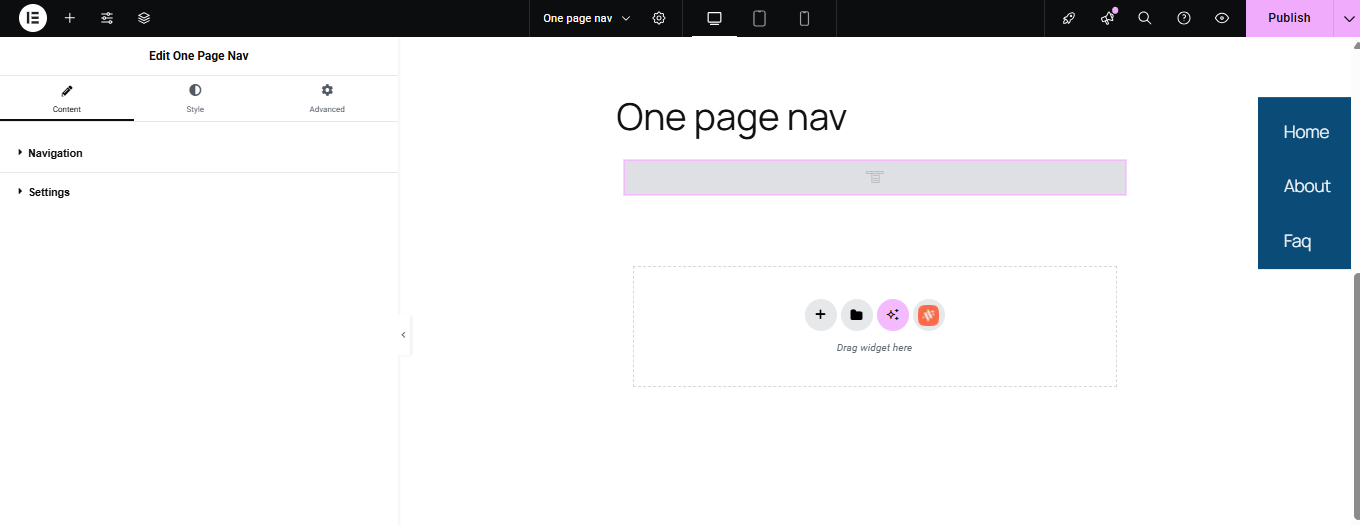
Task: Open template library folder button
Action: [x=856, y=315]
